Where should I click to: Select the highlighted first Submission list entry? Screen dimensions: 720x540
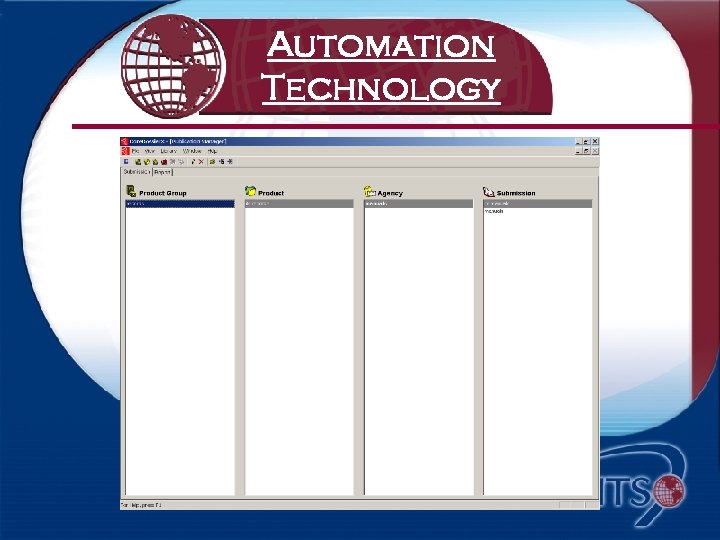pyautogui.click(x=538, y=203)
